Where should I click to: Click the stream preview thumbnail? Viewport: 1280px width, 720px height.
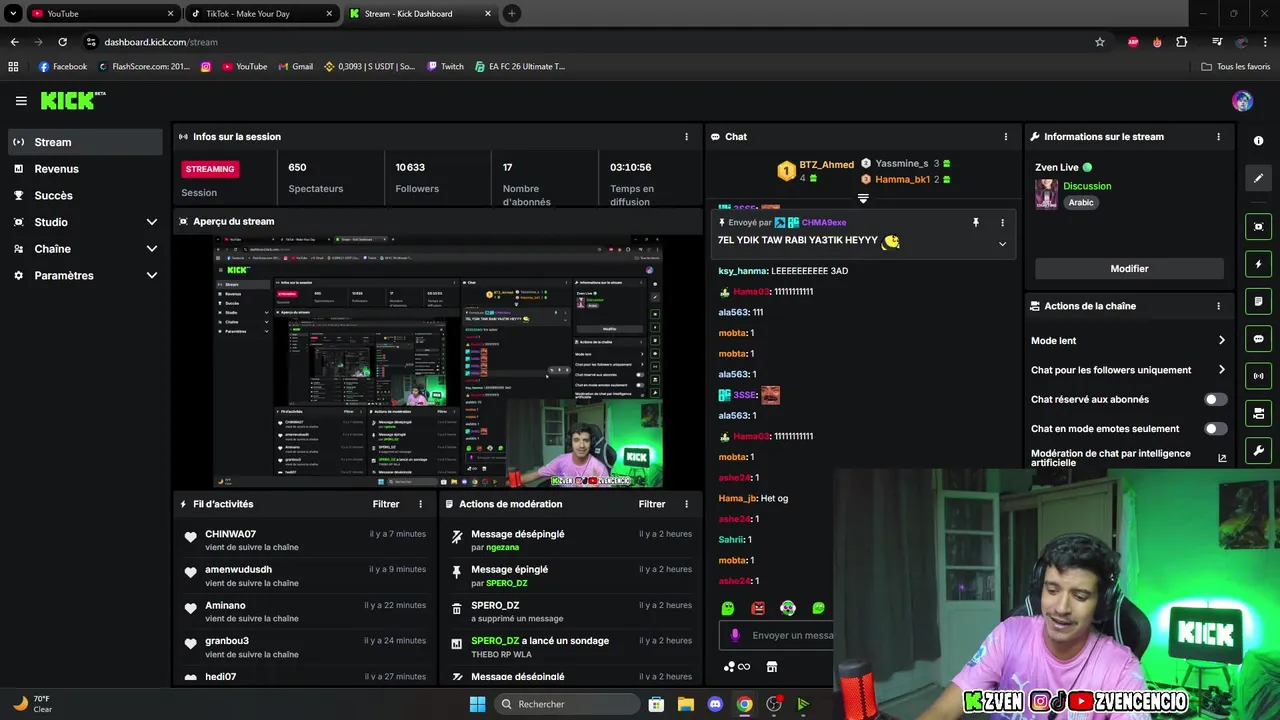tap(438, 362)
